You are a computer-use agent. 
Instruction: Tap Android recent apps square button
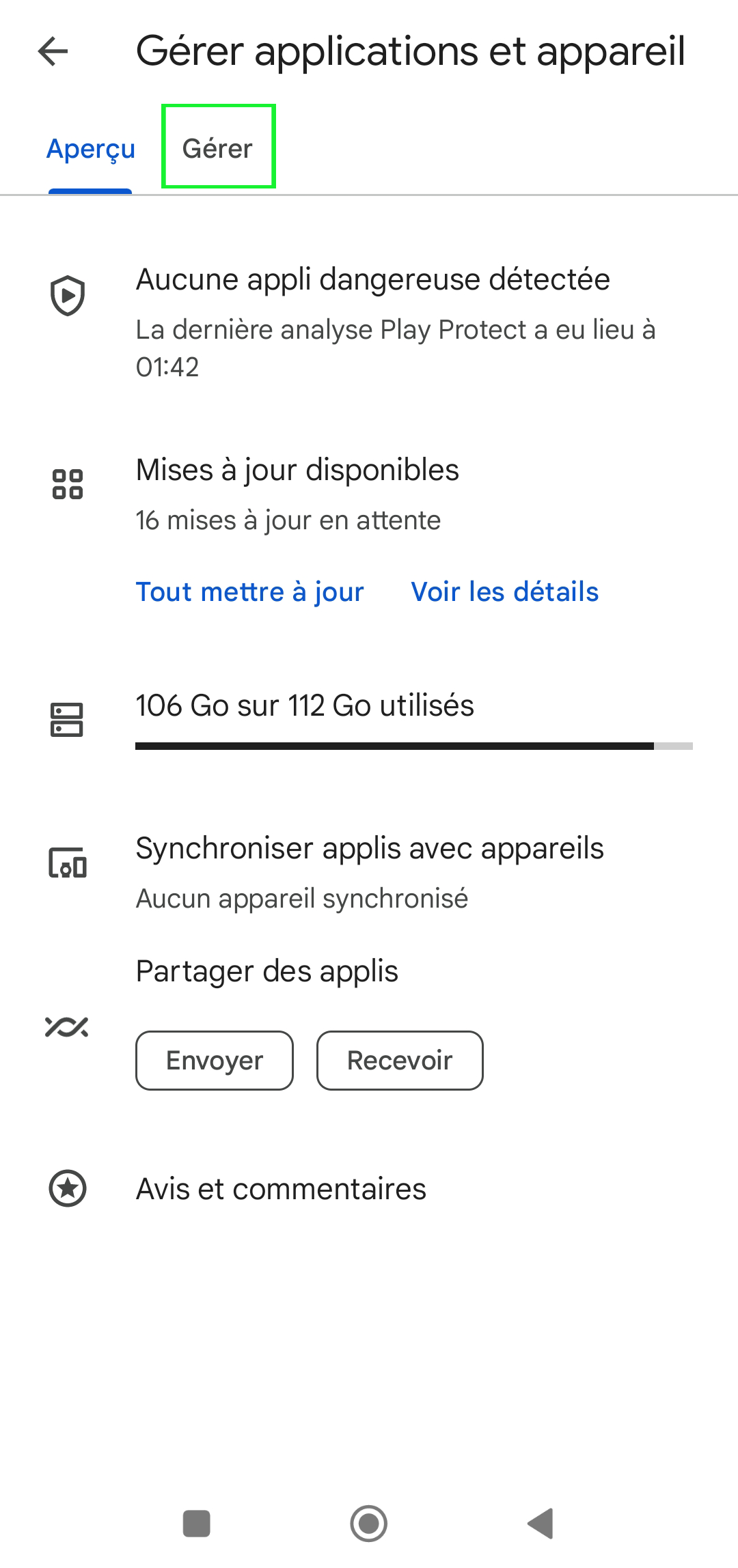point(197,1524)
